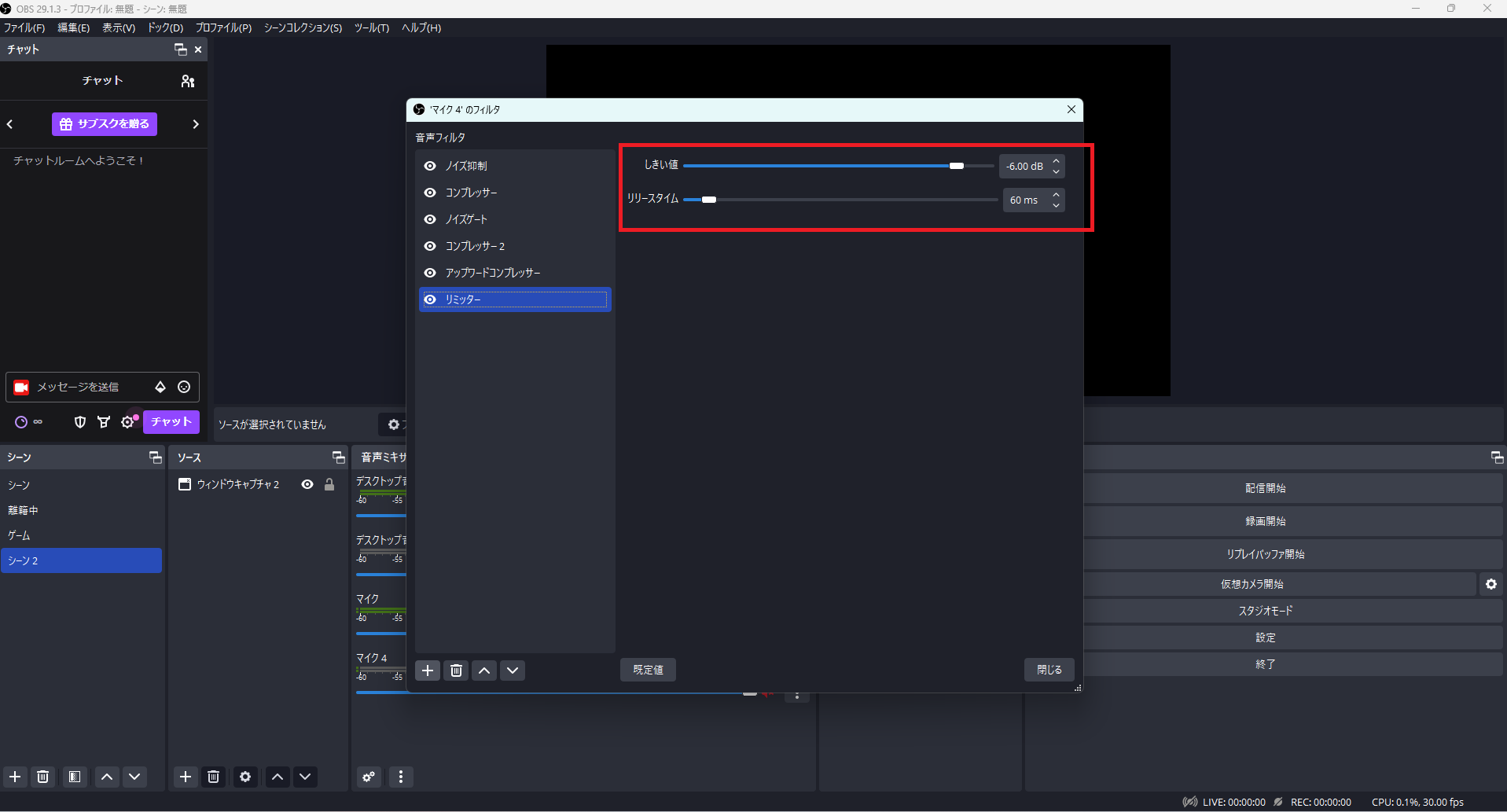Open virtual camera settings gear icon
The width and height of the screenshot is (1507, 812).
pos(1491,584)
